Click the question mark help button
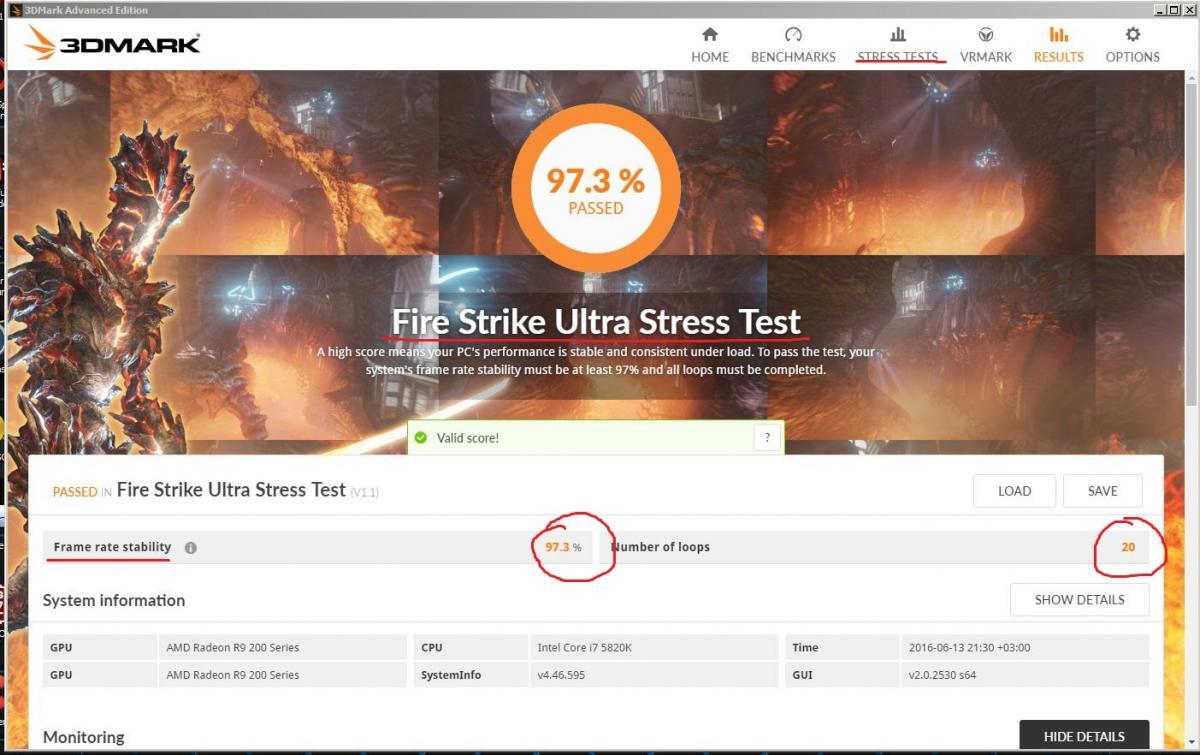The height and width of the screenshot is (755, 1200). pyautogui.click(x=767, y=438)
